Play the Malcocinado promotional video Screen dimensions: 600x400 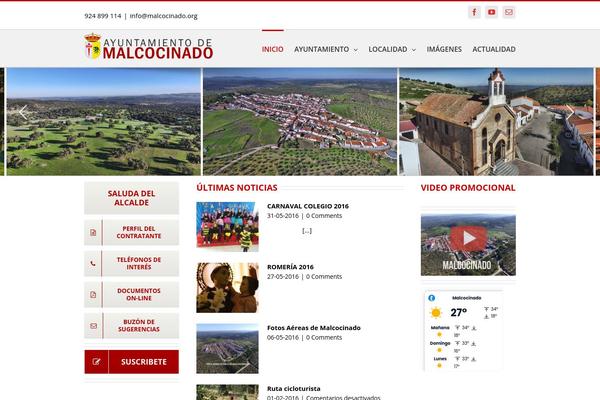coord(468,238)
